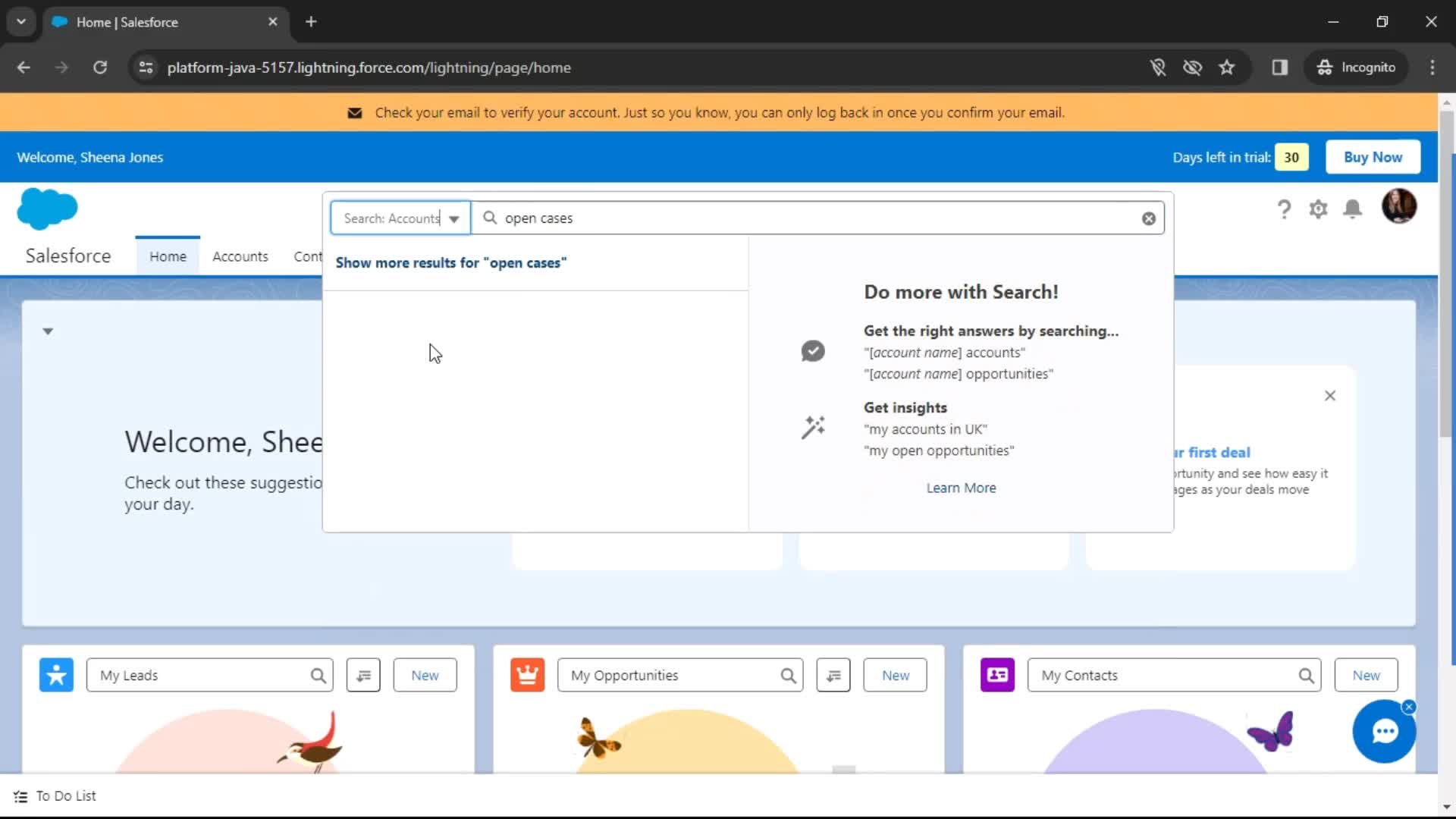This screenshot has width=1456, height=819.
Task: Create a New lead
Action: 425,675
